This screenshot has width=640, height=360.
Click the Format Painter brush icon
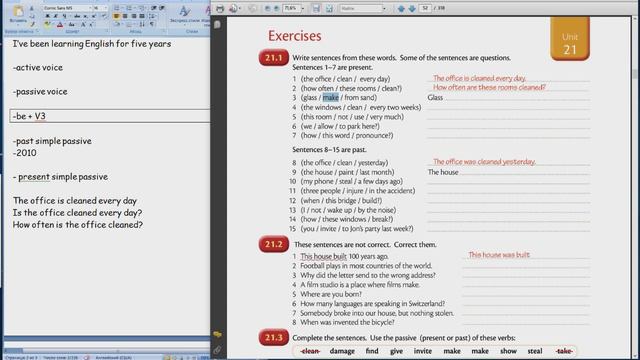point(32,24)
